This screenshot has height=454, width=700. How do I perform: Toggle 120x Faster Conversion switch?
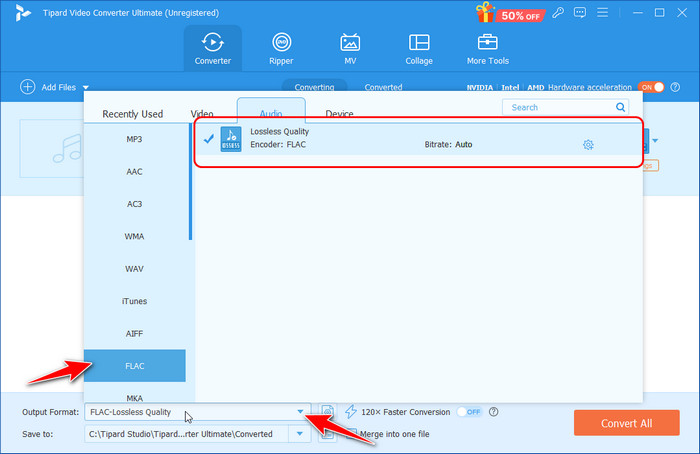(x=469, y=412)
